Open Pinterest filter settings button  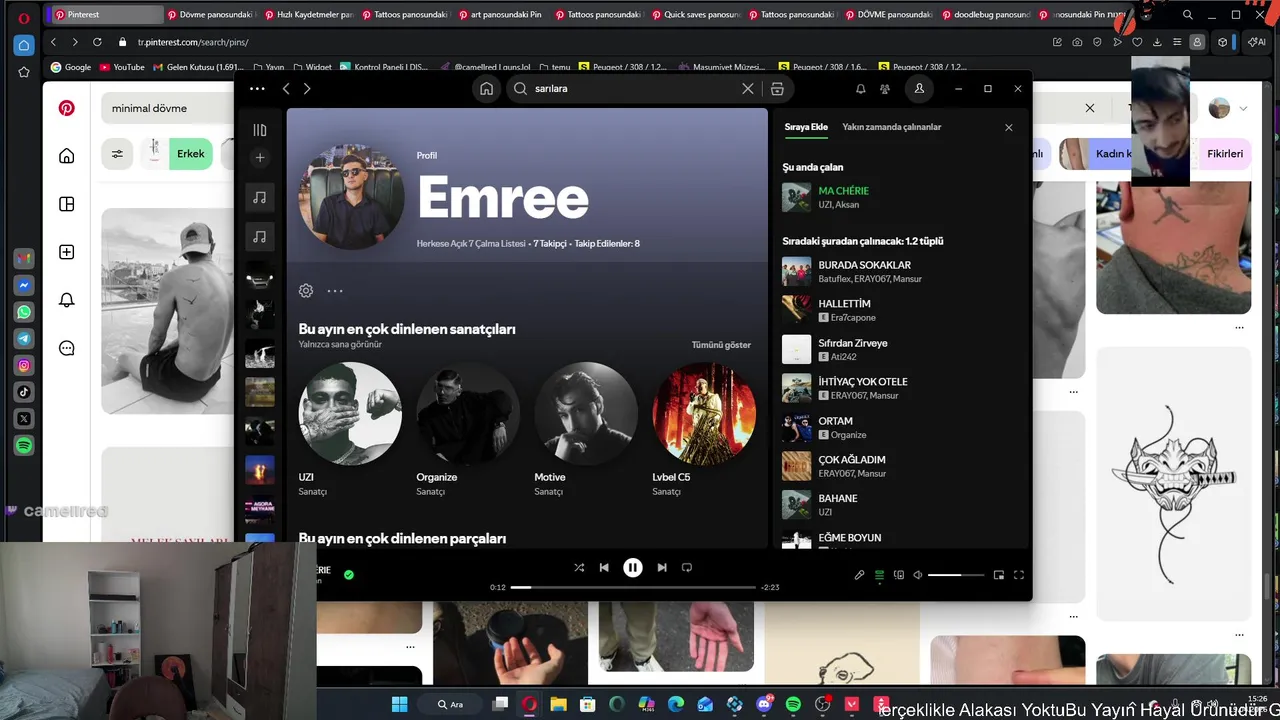click(117, 154)
